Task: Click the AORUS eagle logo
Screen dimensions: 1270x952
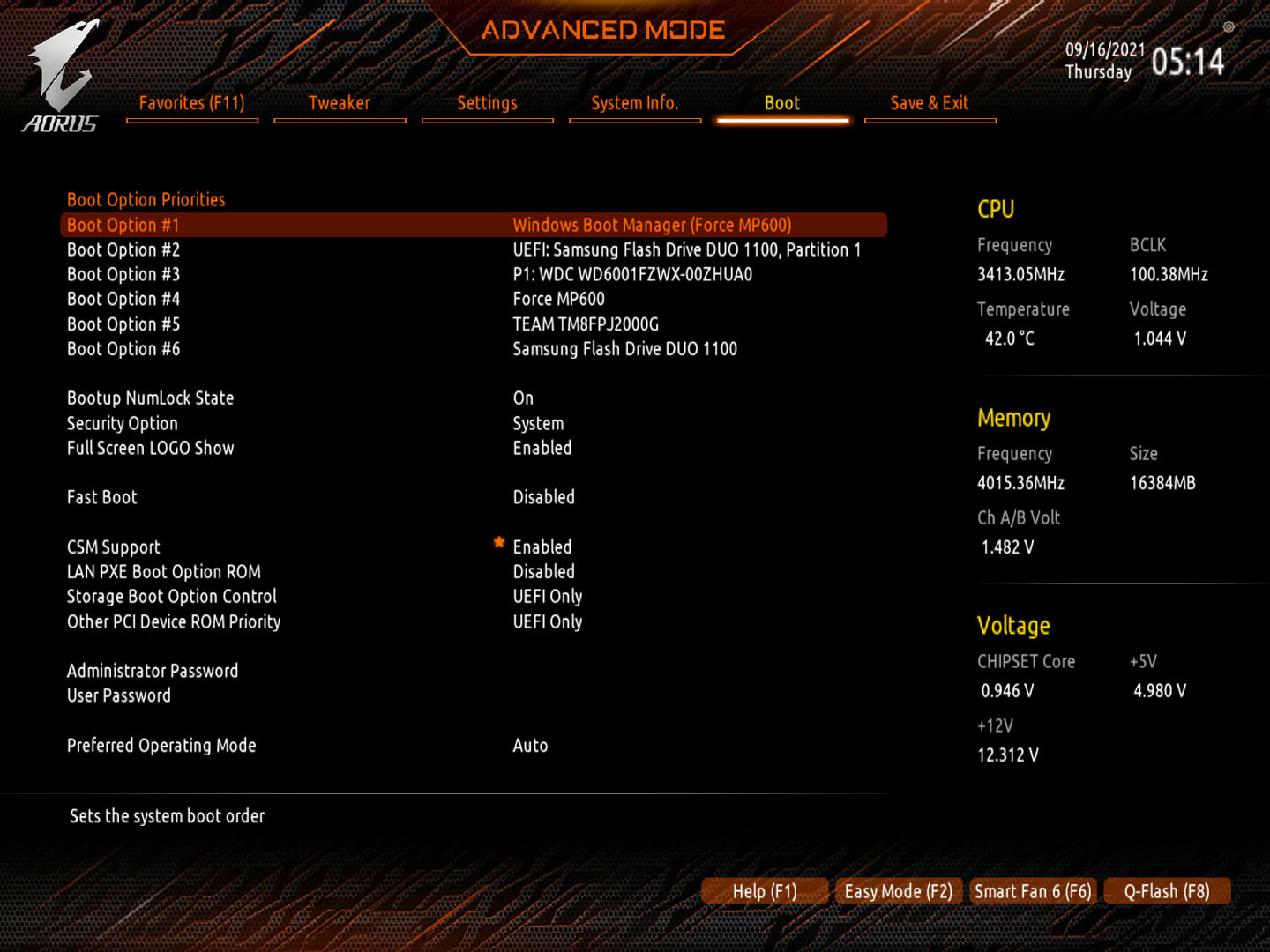Action: click(x=62, y=77)
